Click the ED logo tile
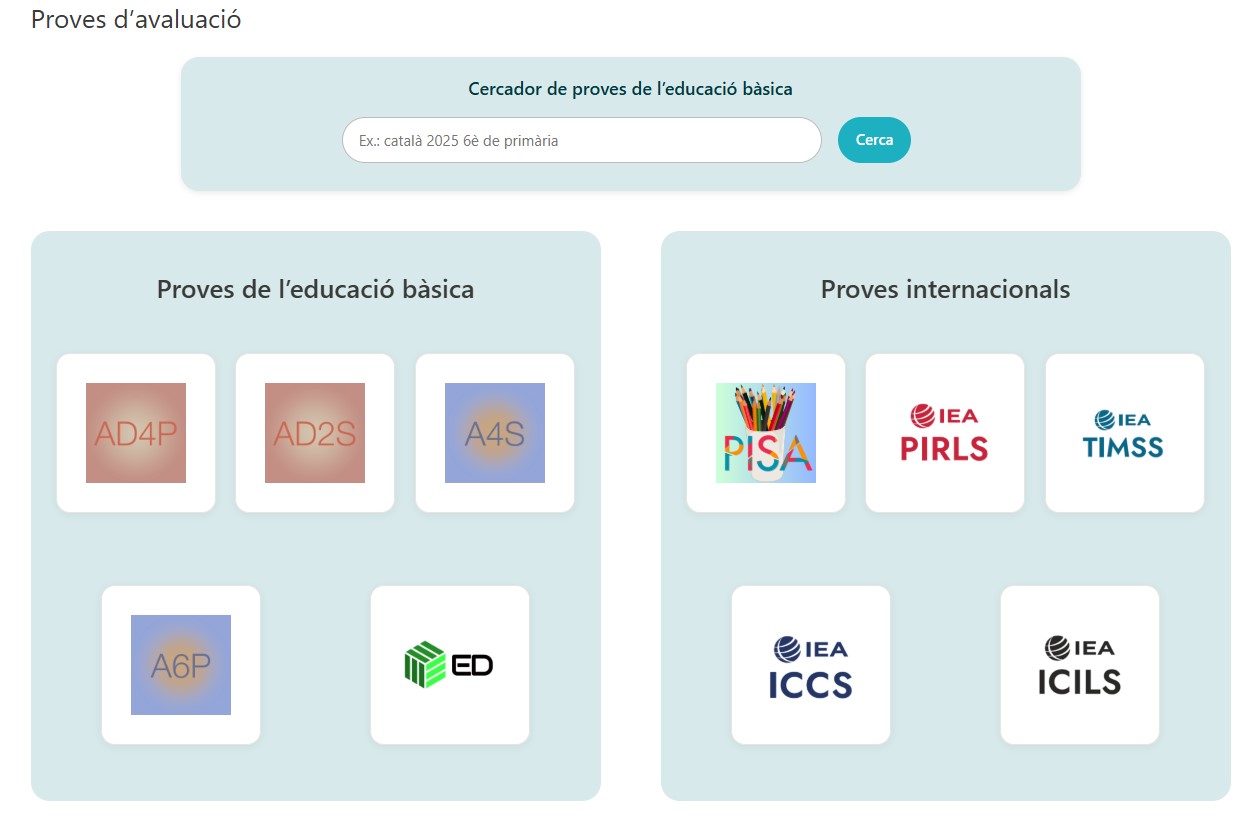1255x821 pixels. tap(450, 665)
